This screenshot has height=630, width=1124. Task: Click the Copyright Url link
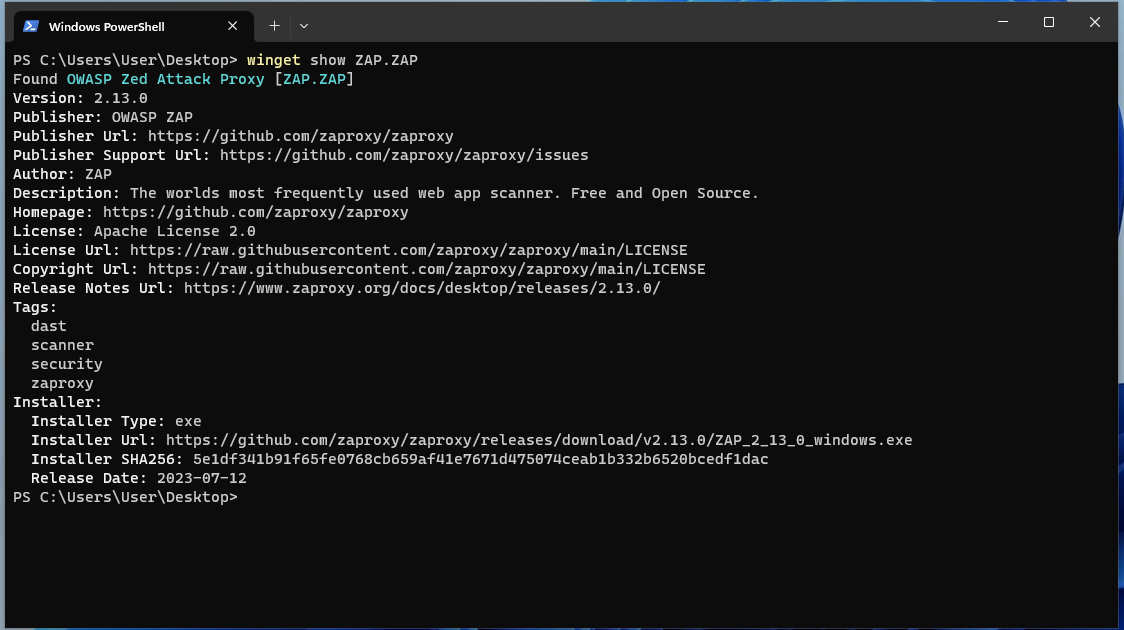pos(426,269)
